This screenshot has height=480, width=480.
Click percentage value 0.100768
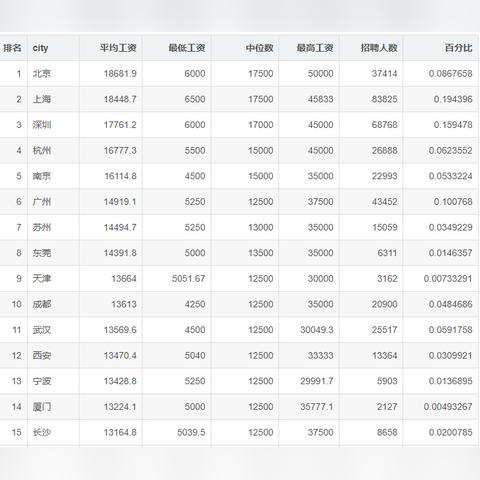[x=453, y=202]
